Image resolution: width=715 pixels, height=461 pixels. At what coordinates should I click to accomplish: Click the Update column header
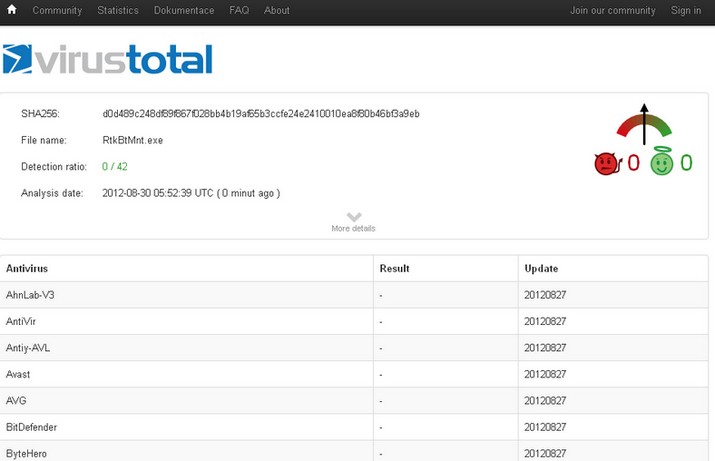tap(541, 269)
